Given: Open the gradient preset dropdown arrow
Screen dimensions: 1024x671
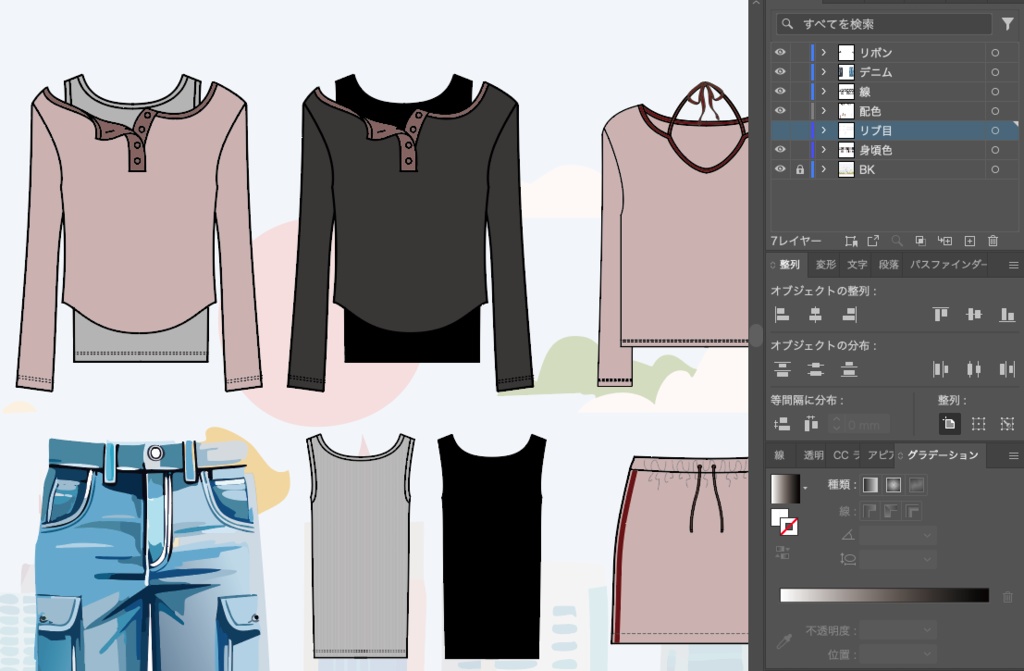Looking at the screenshot, I should pyautogui.click(x=805, y=487).
